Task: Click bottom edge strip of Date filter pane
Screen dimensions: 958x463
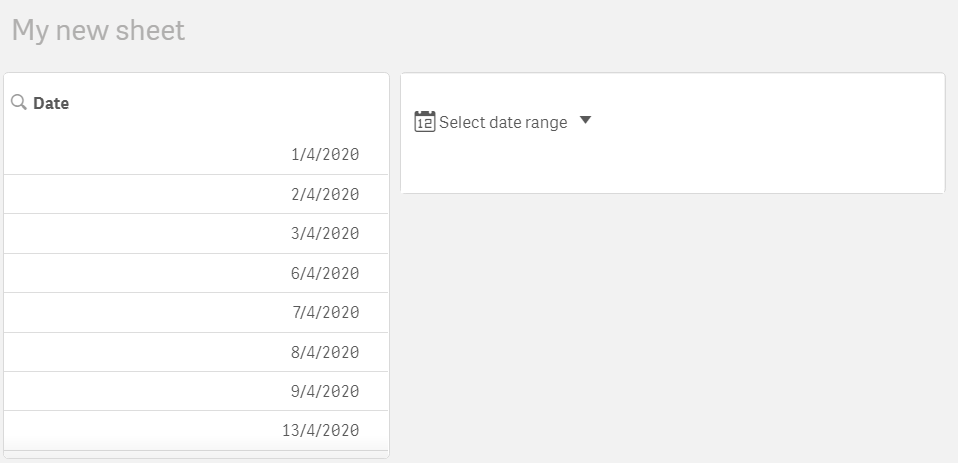Action: [x=196, y=455]
